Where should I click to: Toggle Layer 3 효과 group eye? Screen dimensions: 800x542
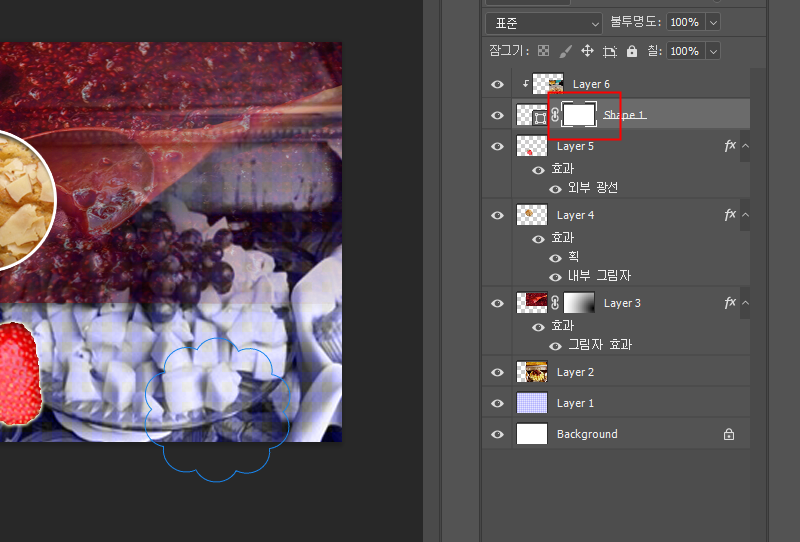tap(538, 327)
